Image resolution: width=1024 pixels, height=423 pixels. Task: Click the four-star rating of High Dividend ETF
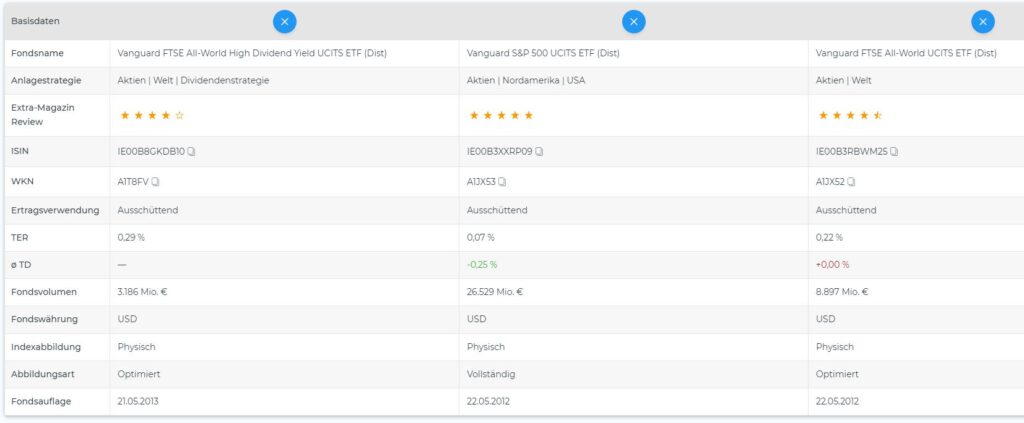152,116
